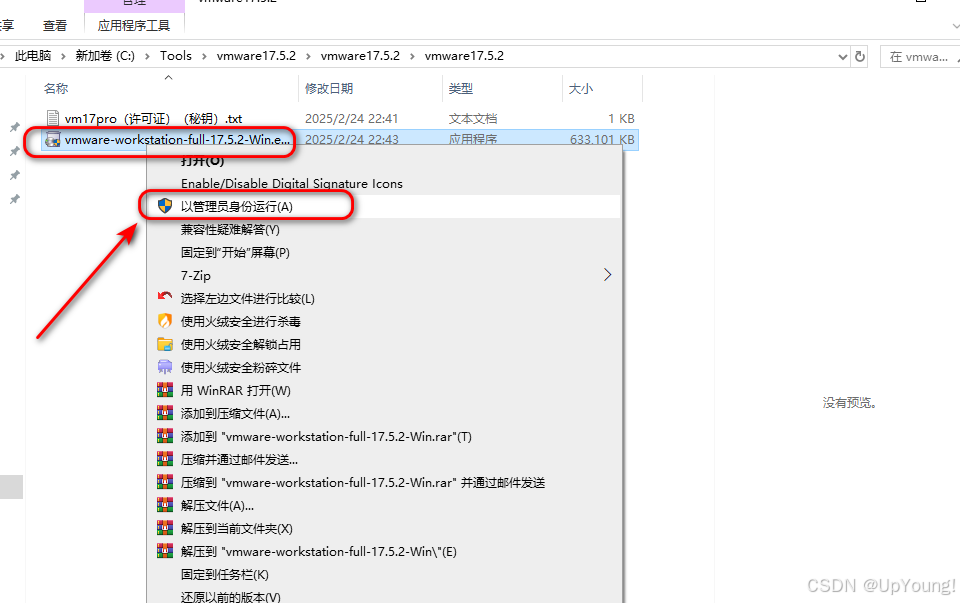
Task: Go to 新加卷 (C:) in the breadcrumb
Action: coord(105,56)
